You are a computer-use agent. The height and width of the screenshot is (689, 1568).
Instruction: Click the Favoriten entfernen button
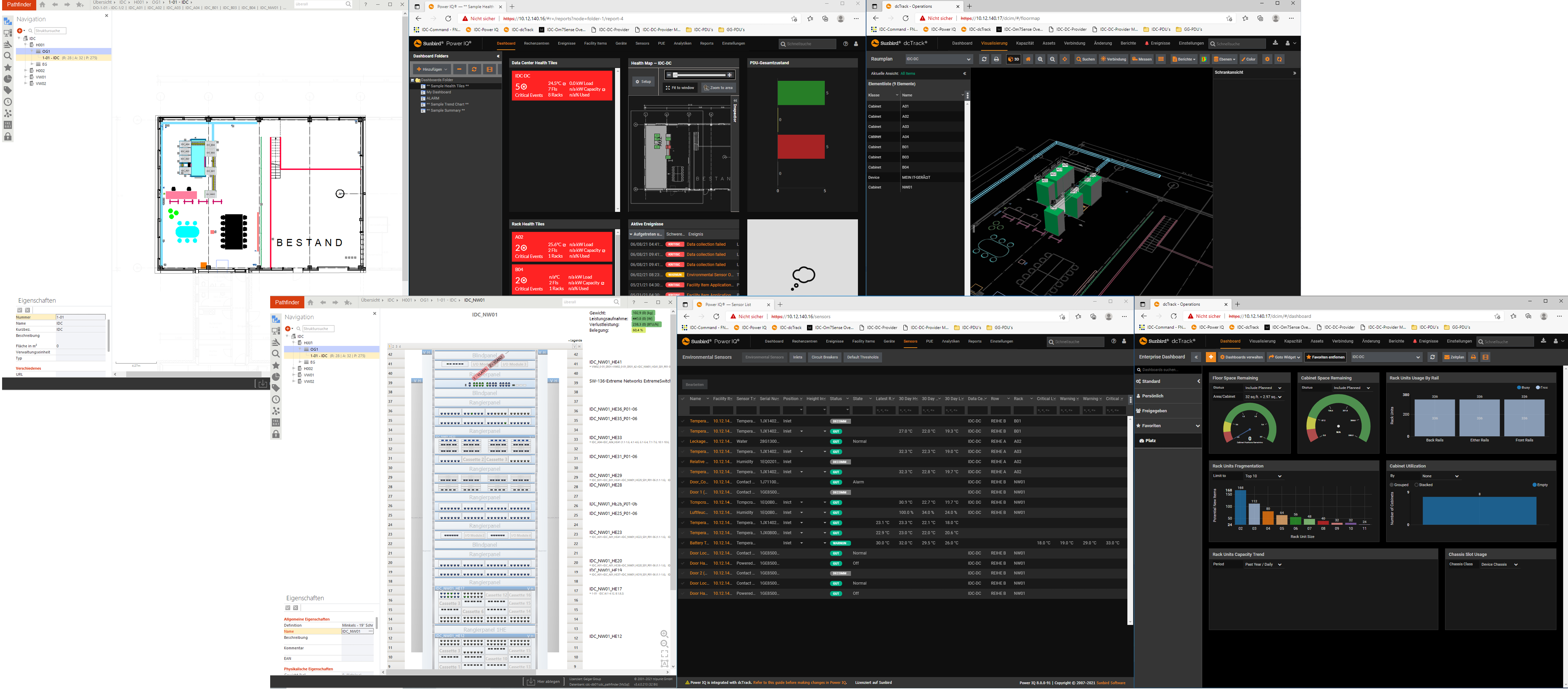point(1325,357)
